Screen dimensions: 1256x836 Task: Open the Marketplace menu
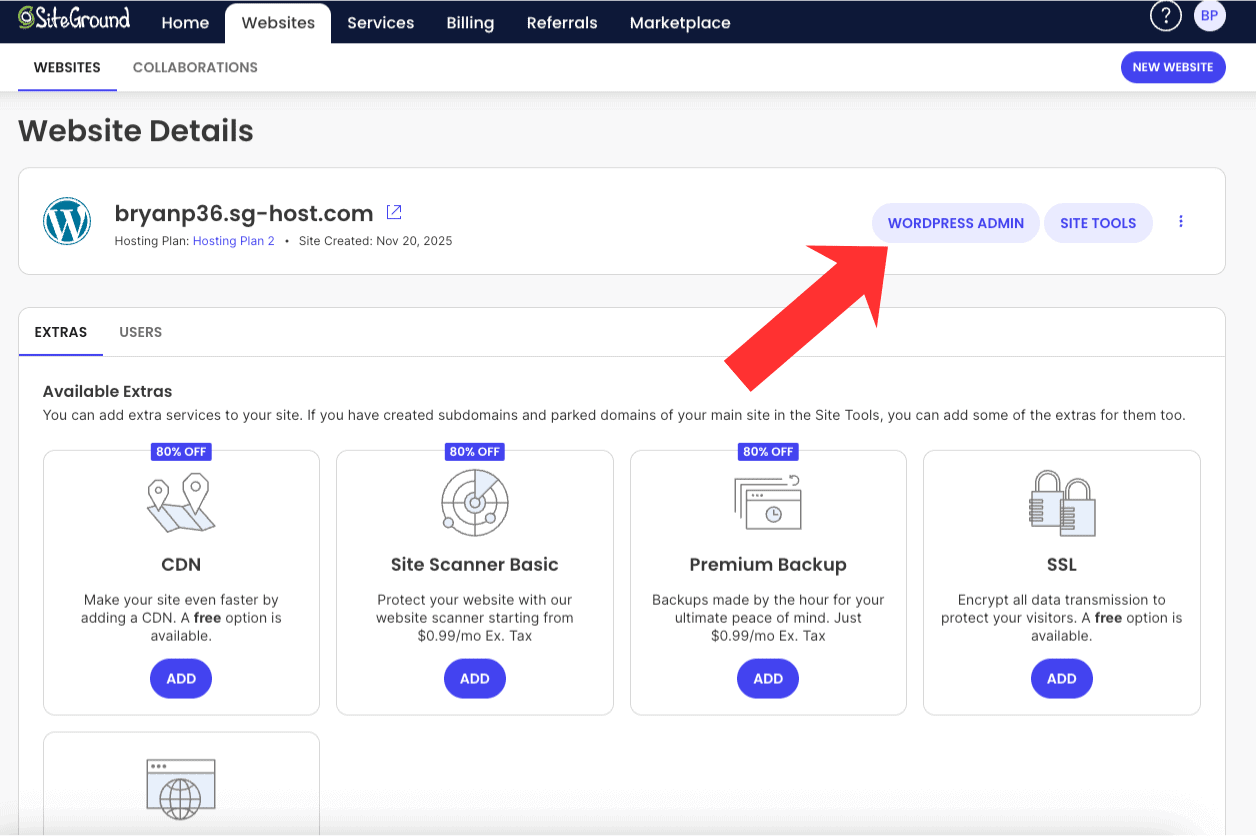680,22
